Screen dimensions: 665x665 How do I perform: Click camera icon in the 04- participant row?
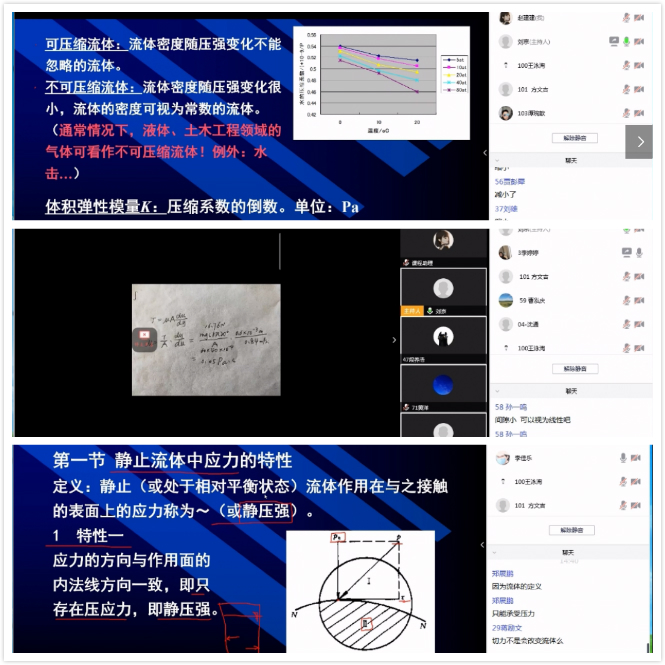coord(639,324)
